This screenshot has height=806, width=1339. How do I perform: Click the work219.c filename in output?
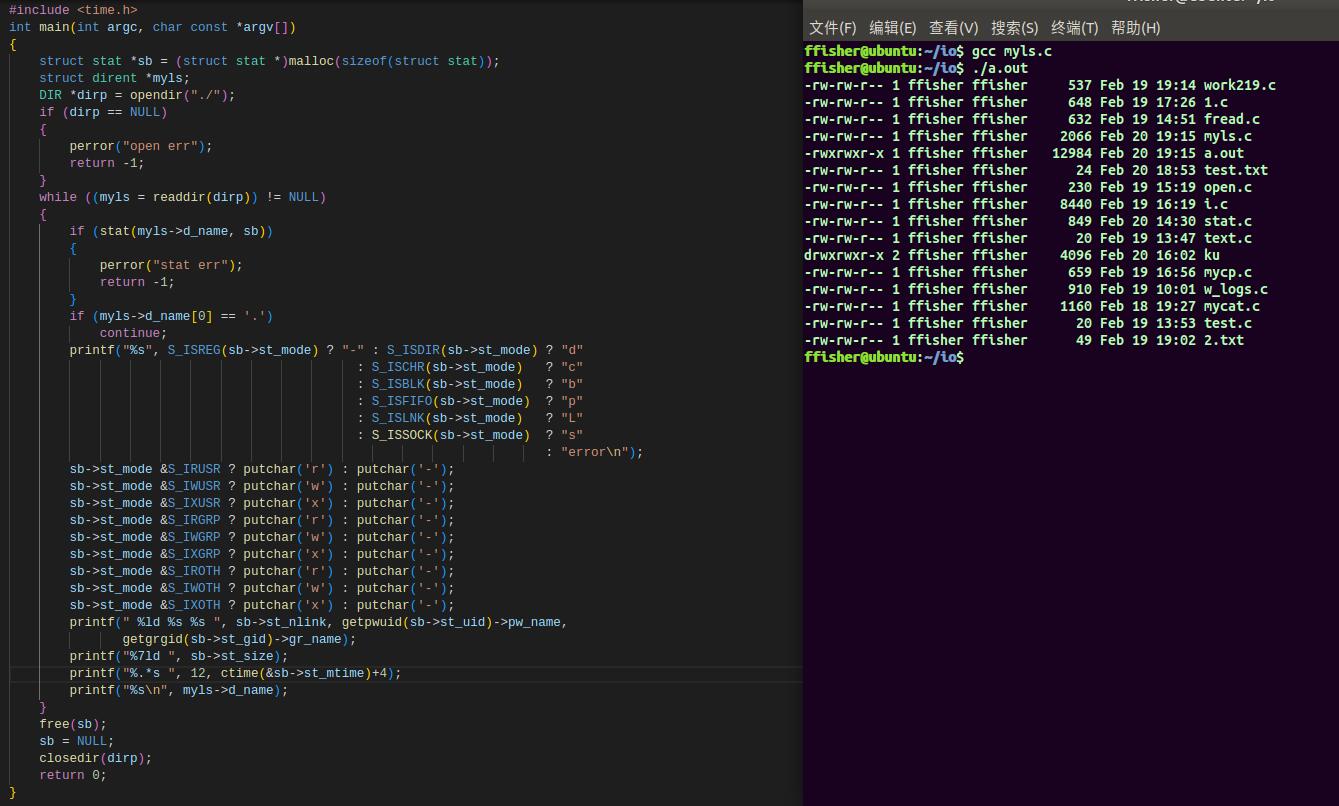pos(1239,85)
